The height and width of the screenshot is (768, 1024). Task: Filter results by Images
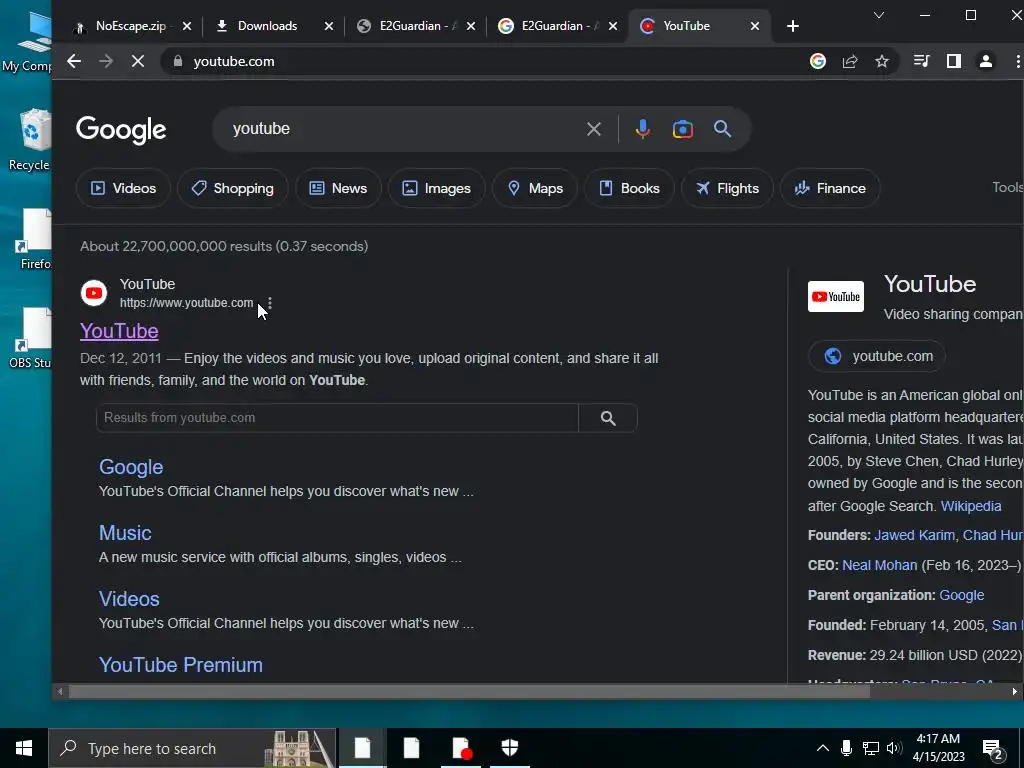tap(437, 188)
